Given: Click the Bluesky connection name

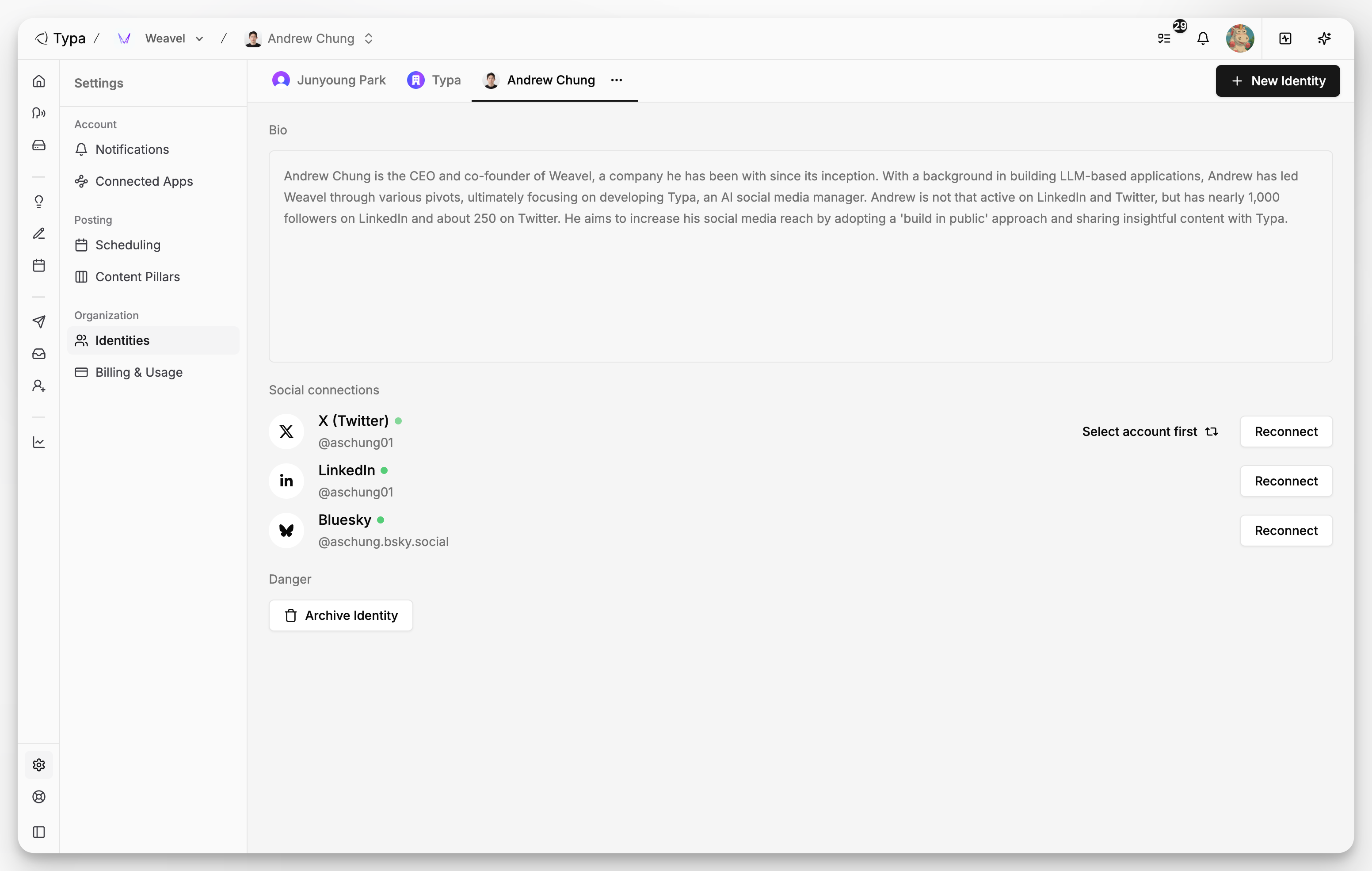Looking at the screenshot, I should (345, 520).
